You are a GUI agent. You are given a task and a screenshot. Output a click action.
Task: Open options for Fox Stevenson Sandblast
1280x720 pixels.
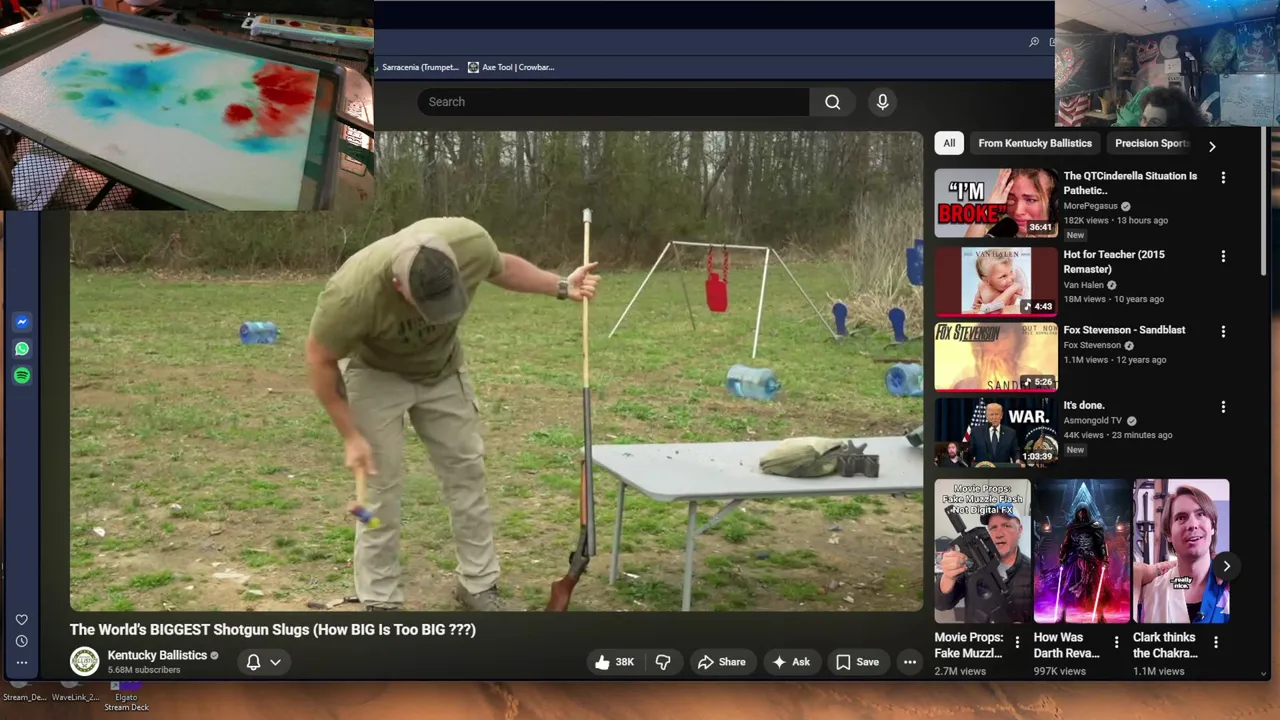click(1223, 331)
